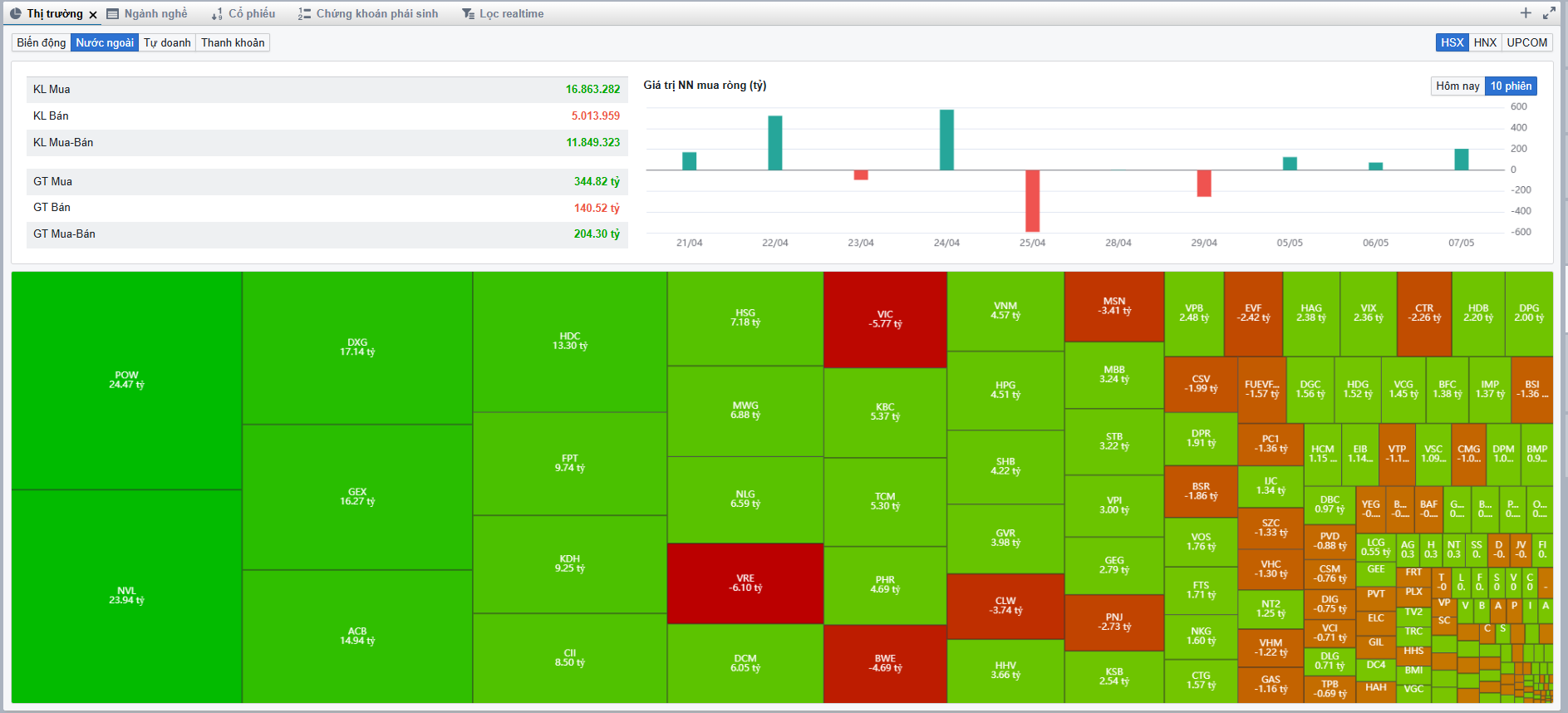Select the red VRE tile

(745, 583)
